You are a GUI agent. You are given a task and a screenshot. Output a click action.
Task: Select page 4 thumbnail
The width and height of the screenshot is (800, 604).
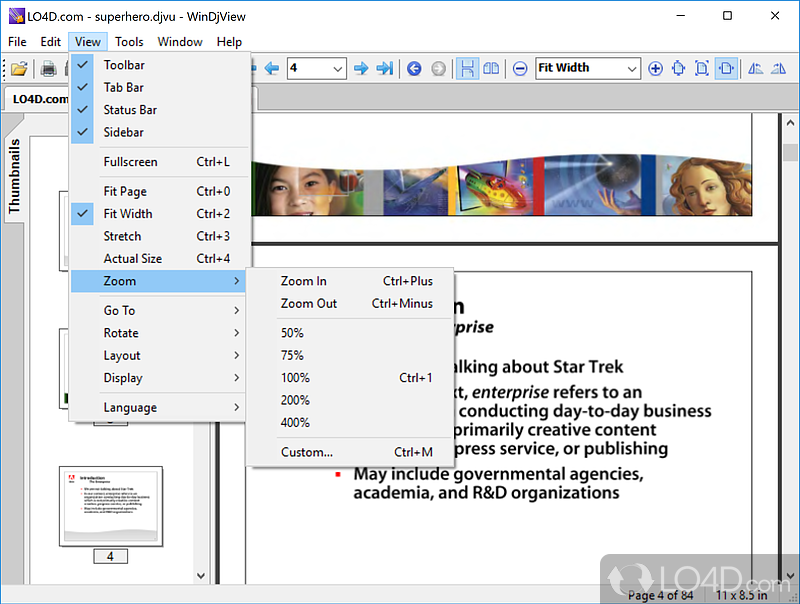111,506
